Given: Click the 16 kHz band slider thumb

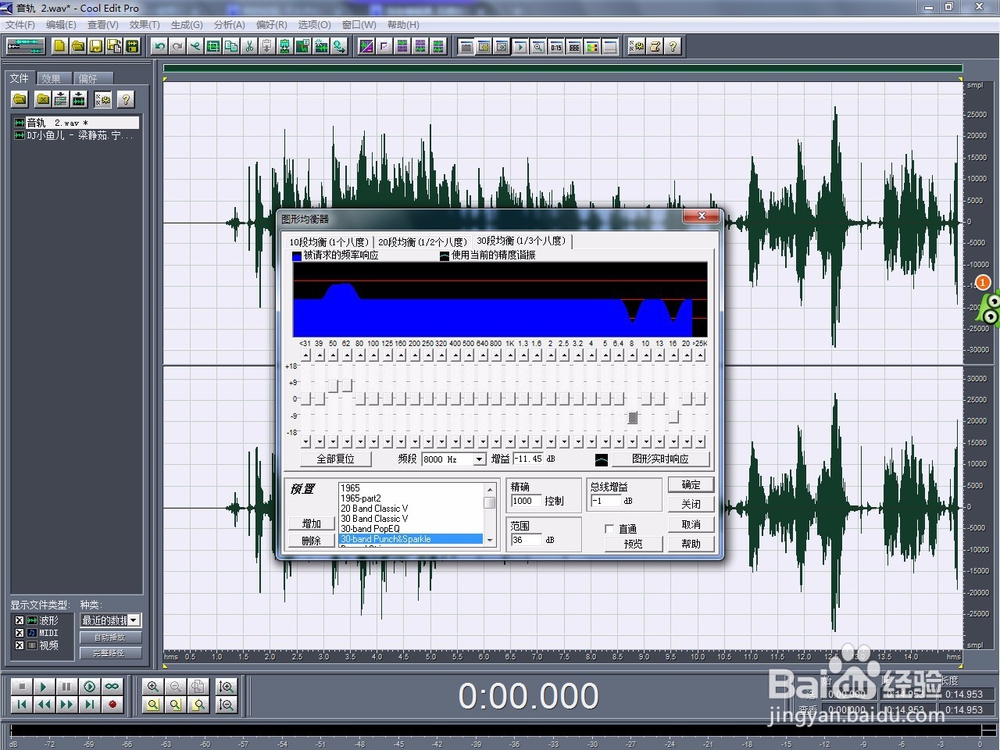Looking at the screenshot, I should (x=673, y=417).
